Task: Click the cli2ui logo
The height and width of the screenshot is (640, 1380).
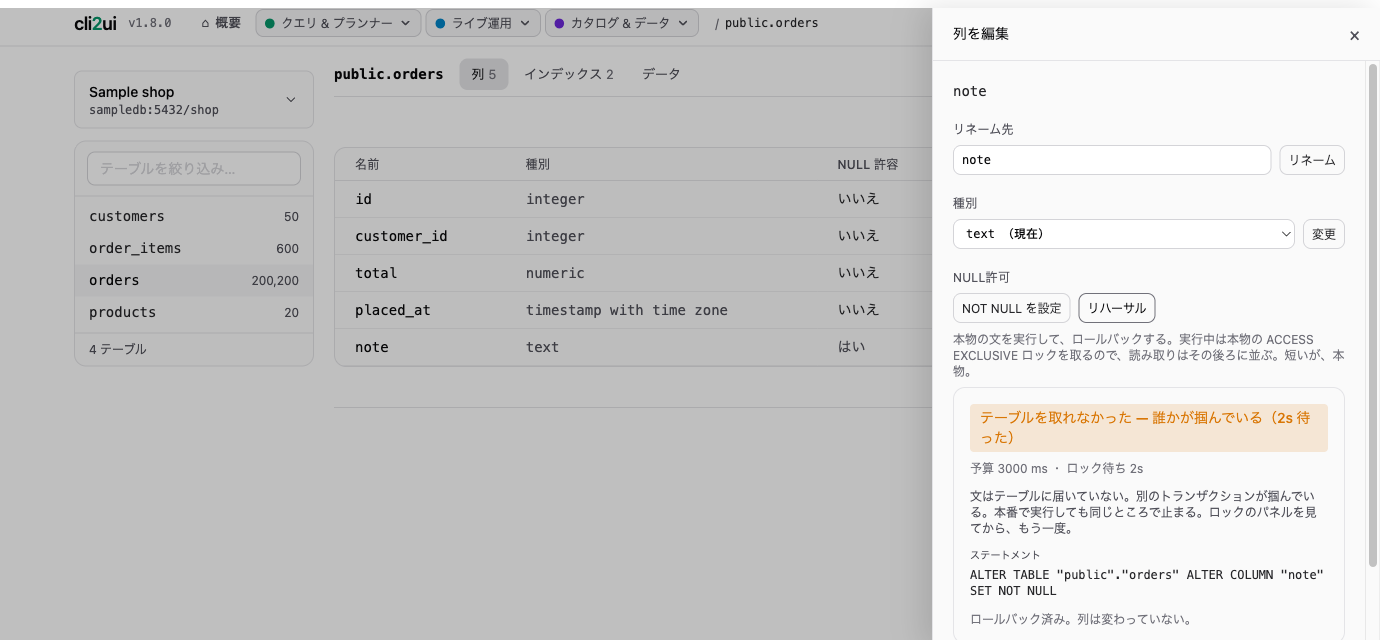Action: coord(95,23)
